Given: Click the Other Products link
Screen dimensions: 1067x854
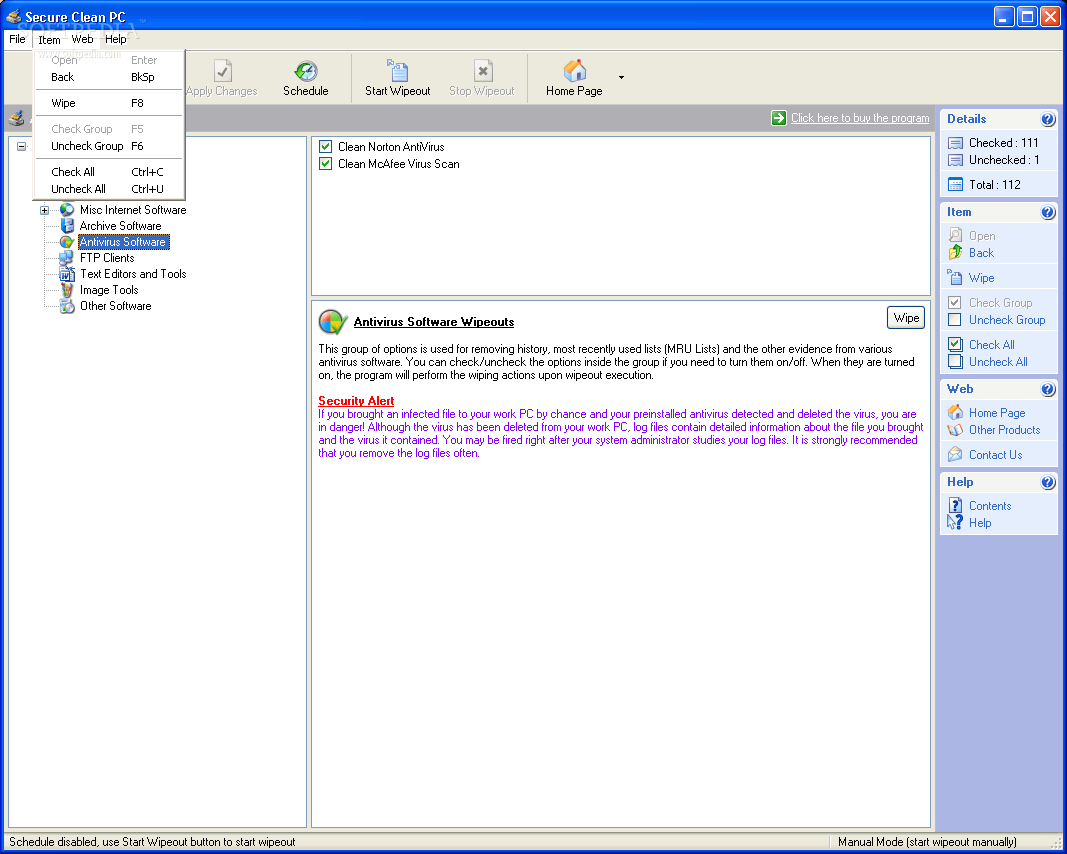Looking at the screenshot, I should click(1004, 430).
